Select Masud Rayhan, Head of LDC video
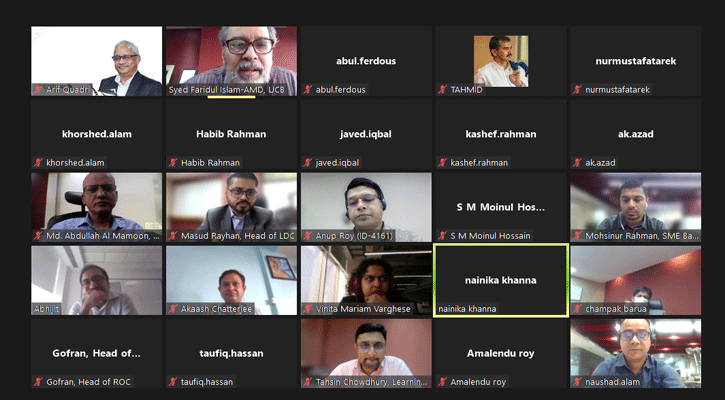725x400 pixels. click(x=232, y=207)
